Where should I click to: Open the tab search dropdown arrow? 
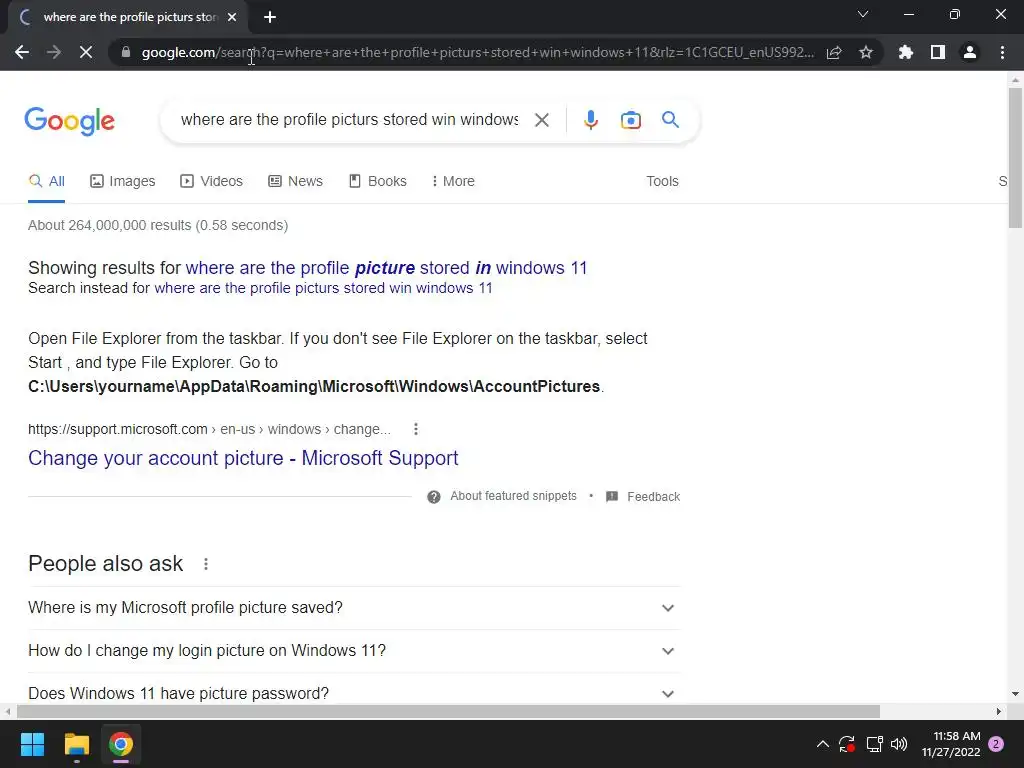(863, 14)
